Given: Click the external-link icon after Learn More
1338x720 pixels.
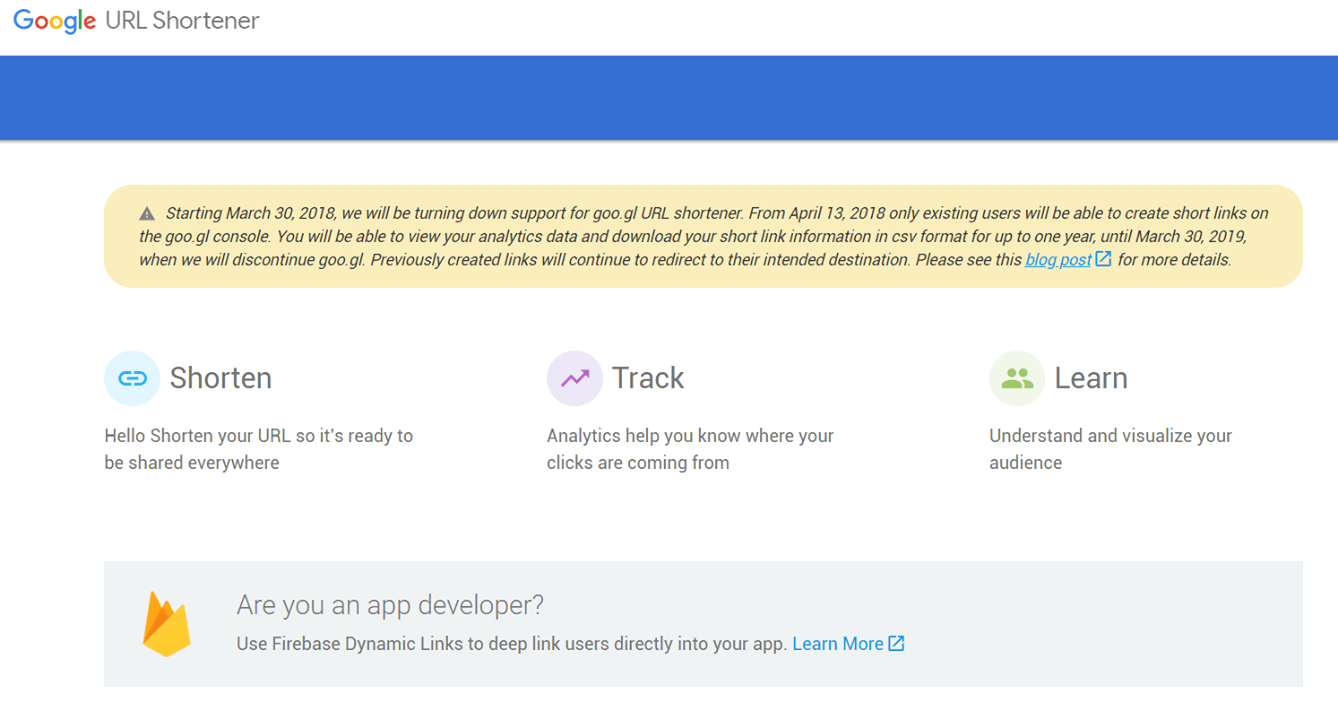Looking at the screenshot, I should click(897, 643).
